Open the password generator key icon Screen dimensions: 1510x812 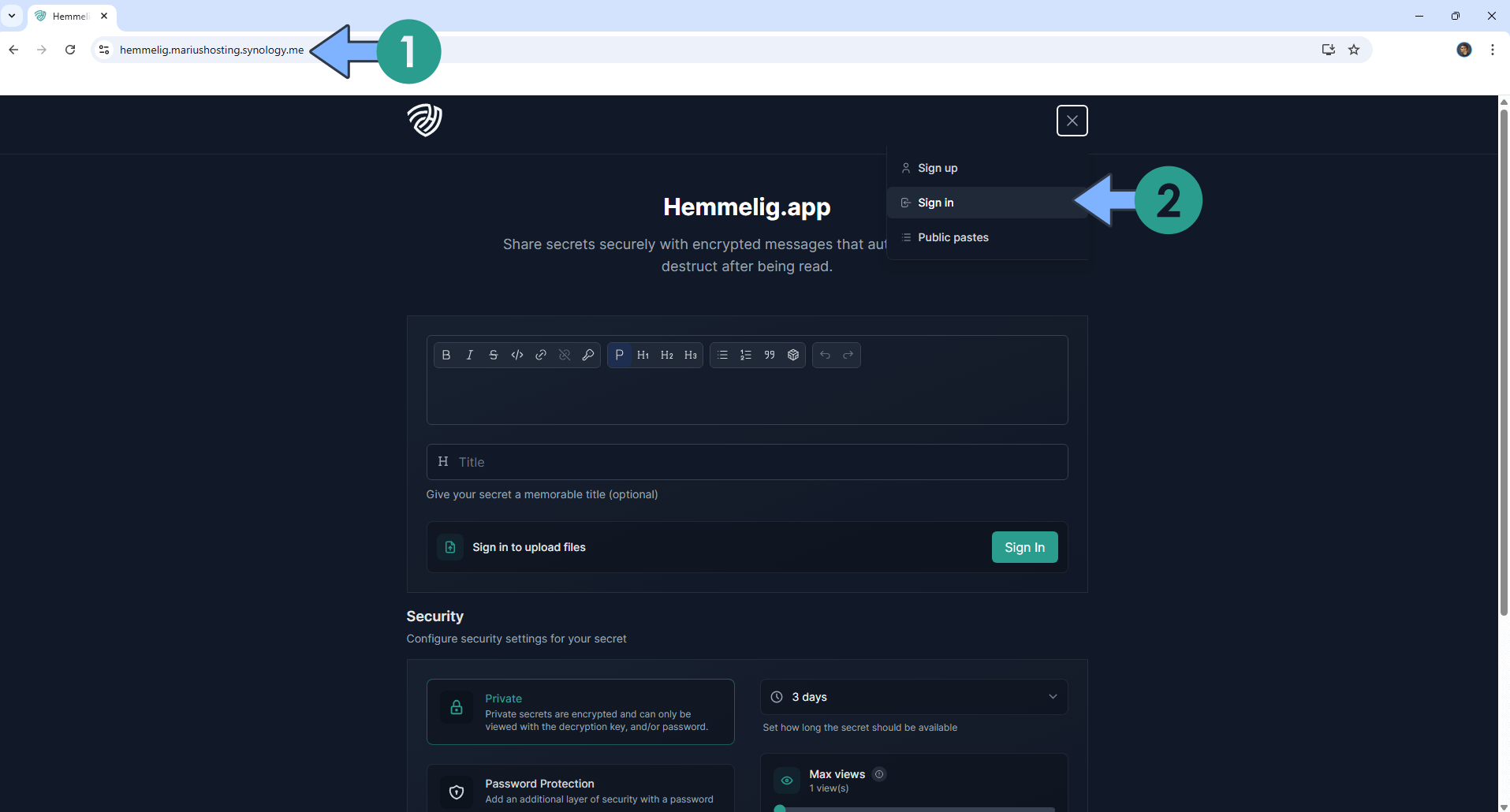pos(588,355)
